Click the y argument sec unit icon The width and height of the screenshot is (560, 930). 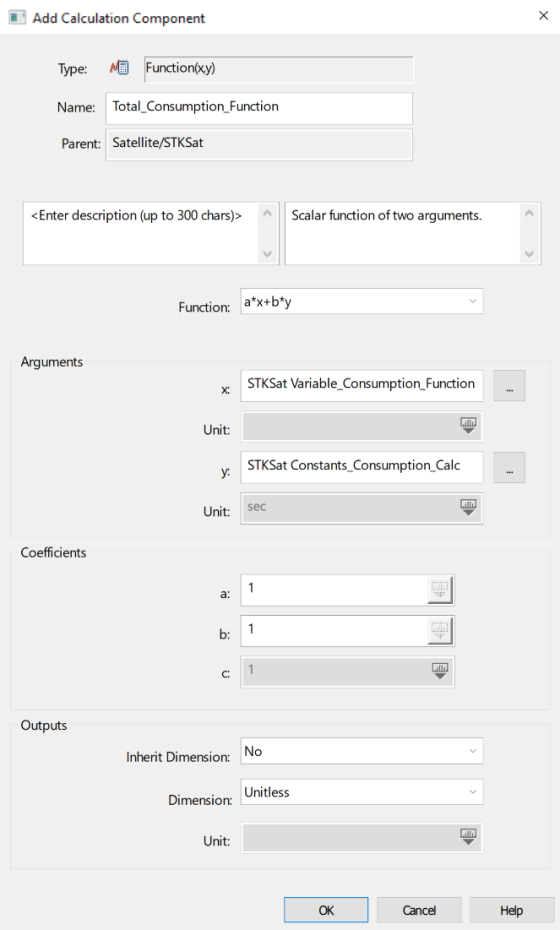tap(468, 508)
